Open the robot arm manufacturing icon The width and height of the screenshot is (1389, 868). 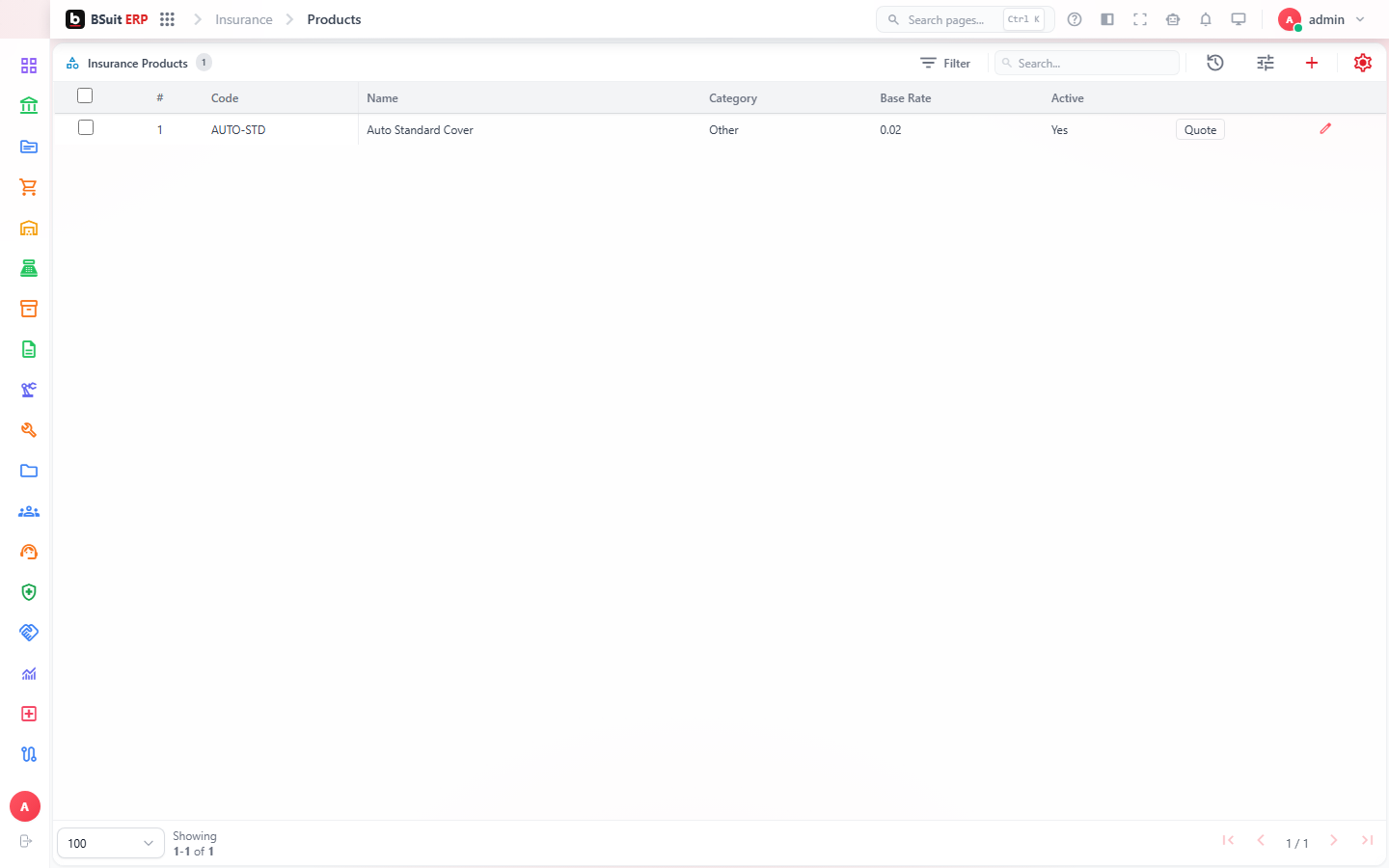point(29,390)
